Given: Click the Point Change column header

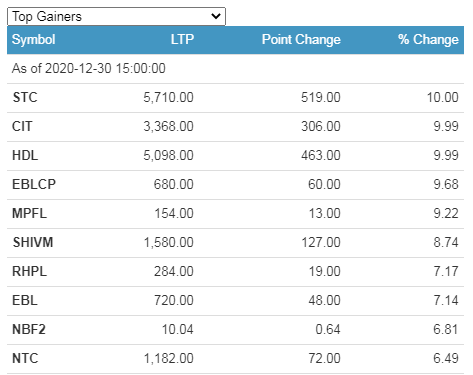Looking at the screenshot, I should 301,40.
